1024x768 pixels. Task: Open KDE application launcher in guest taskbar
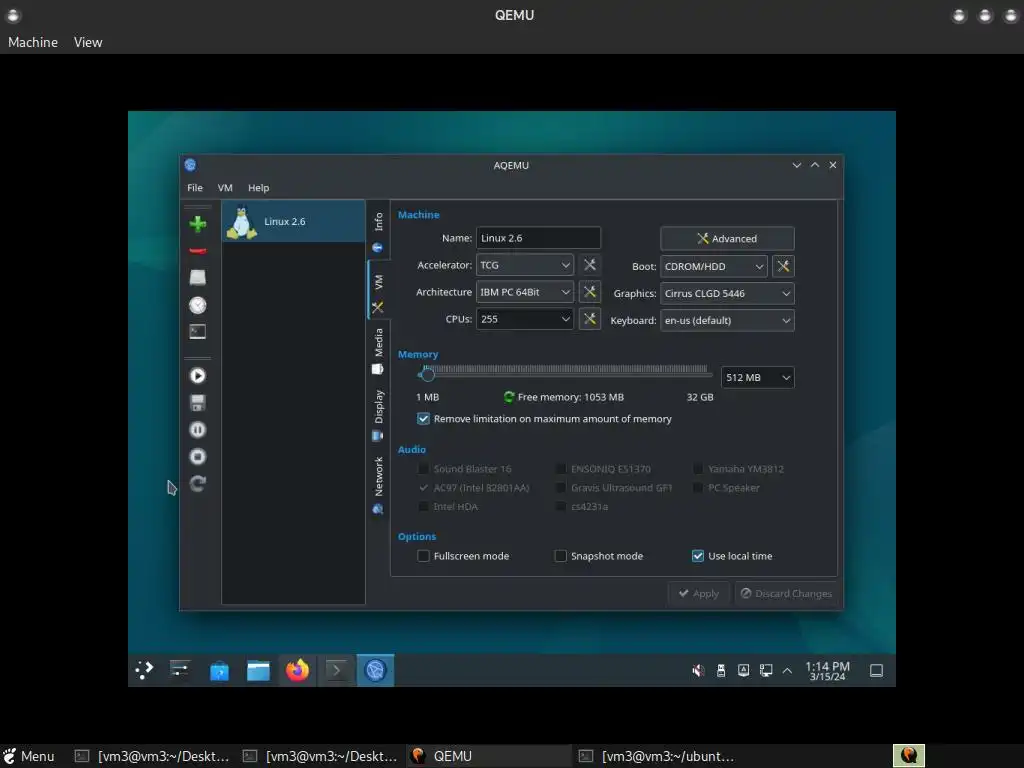pyautogui.click(x=144, y=670)
